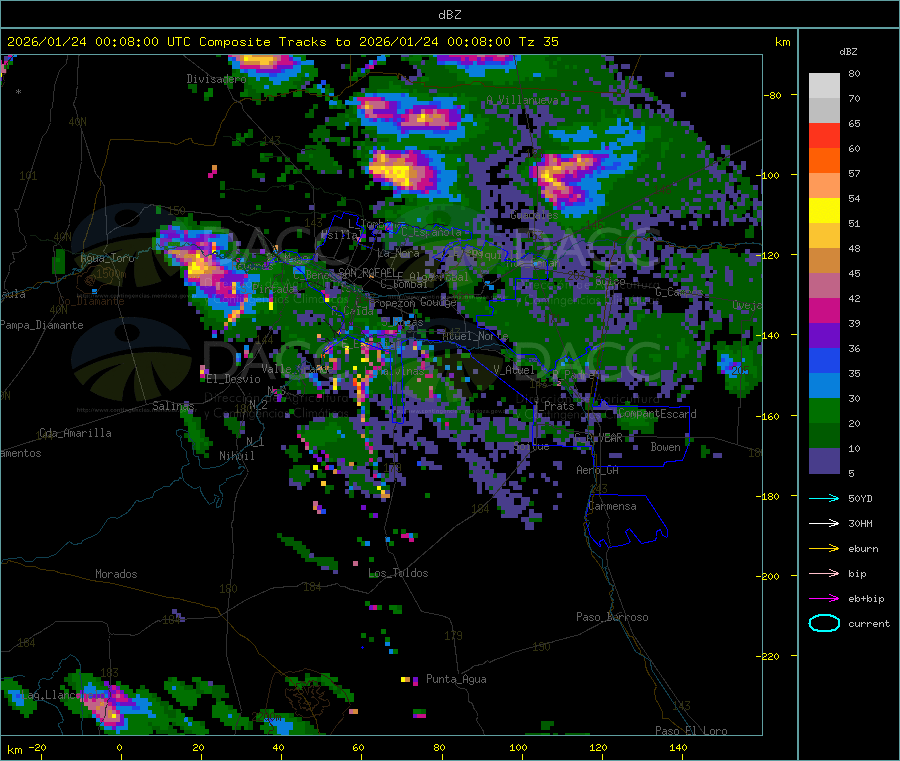This screenshot has height=761, width=900.
Task: Click the Nihuil location label
Action: pos(236,456)
